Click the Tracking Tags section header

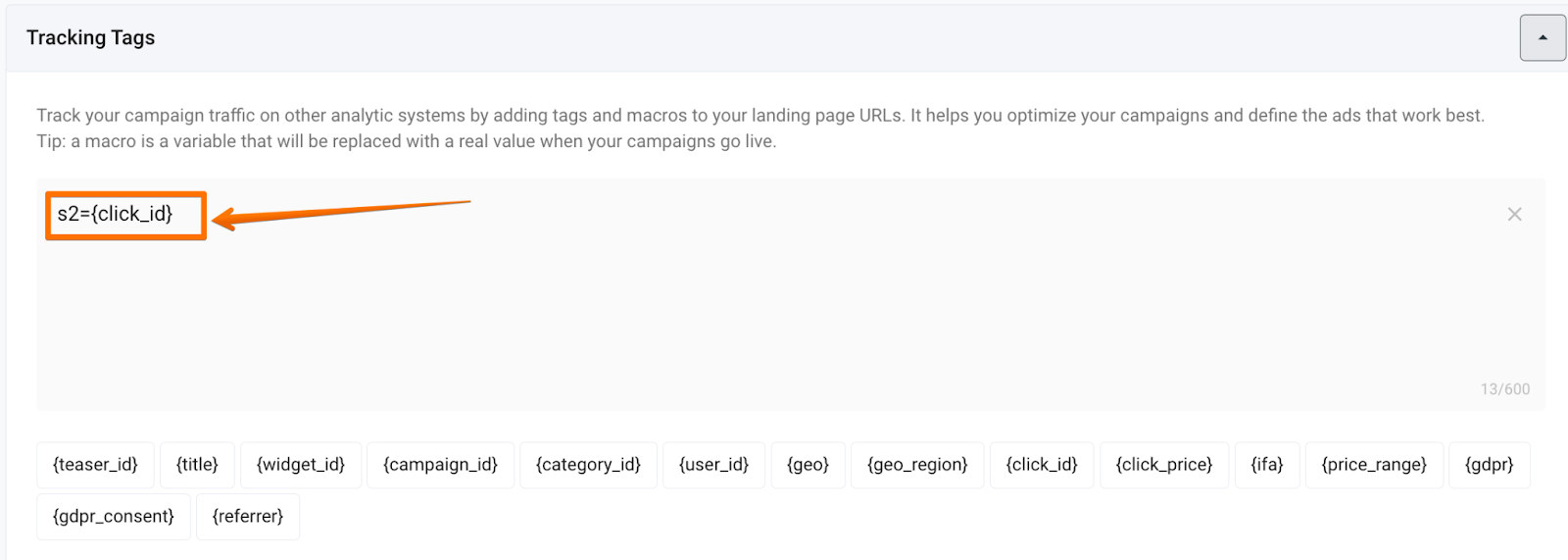coord(91,38)
